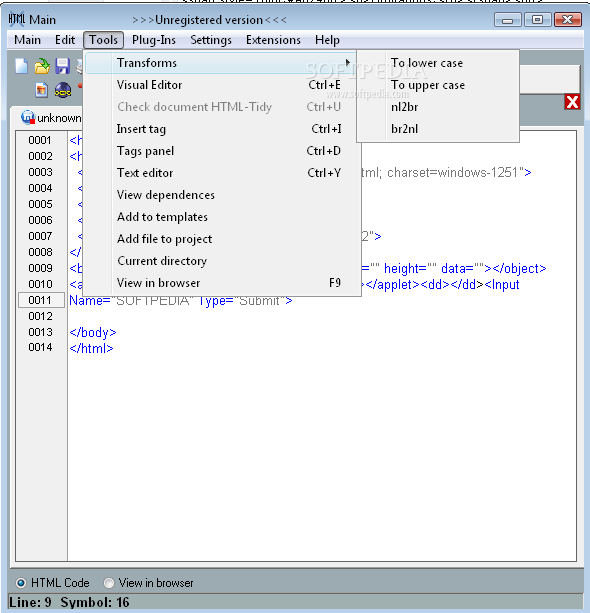This screenshot has width=590, height=613.
Task: Open Visual Editor from Tools menu
Action: tap(221, 85)
